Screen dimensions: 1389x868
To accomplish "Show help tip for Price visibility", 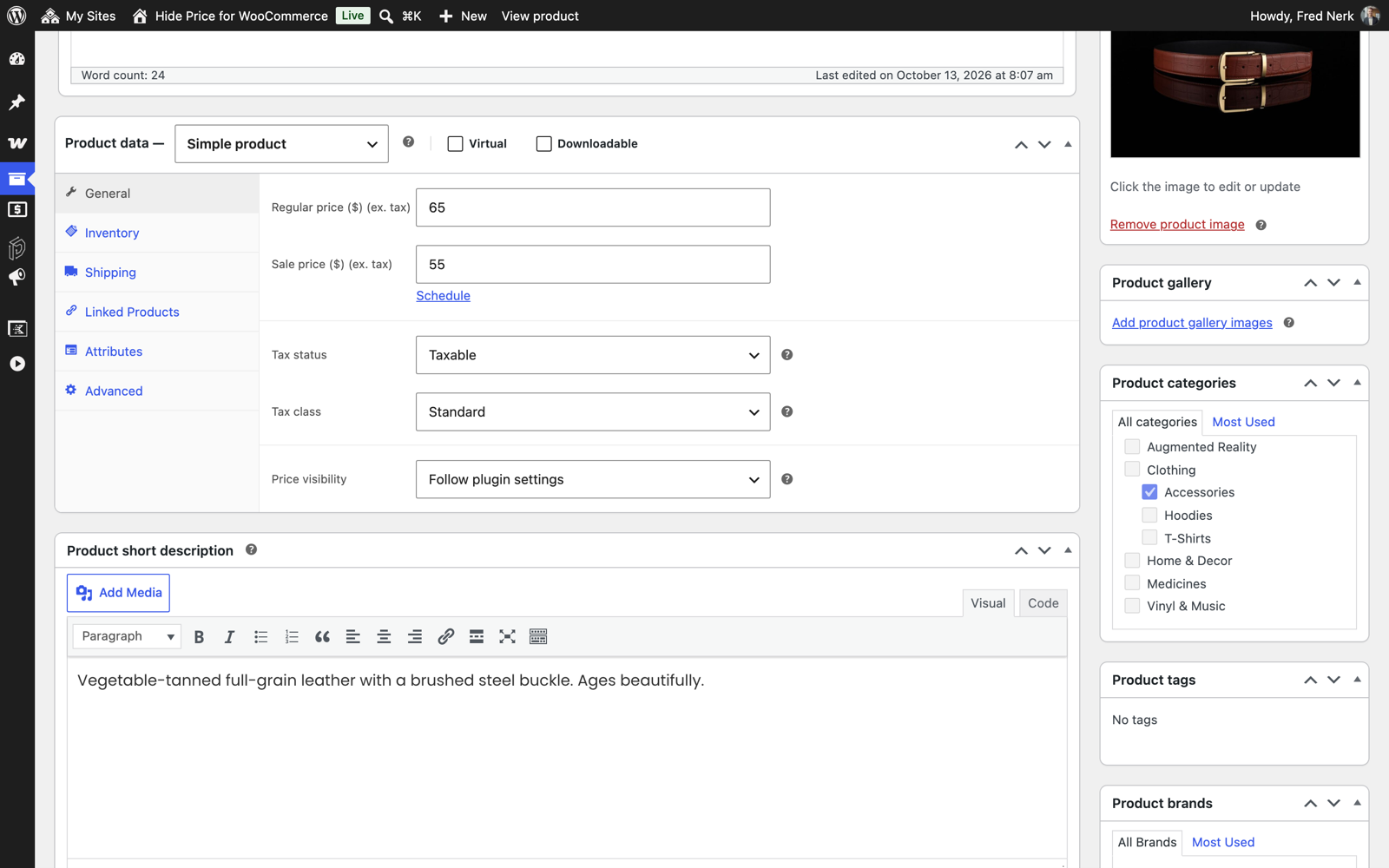I will (x=787, y=479).
